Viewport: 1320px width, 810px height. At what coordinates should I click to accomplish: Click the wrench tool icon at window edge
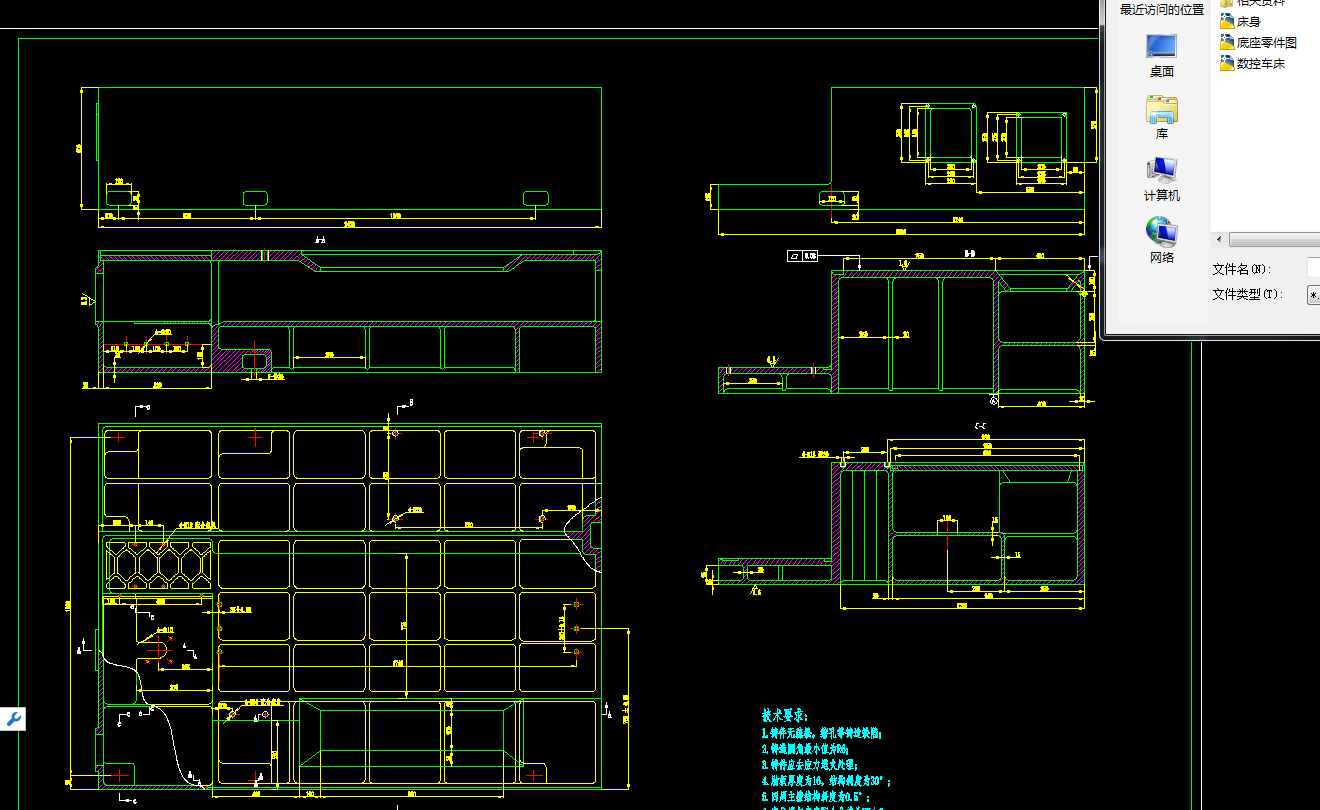(12, 719)
